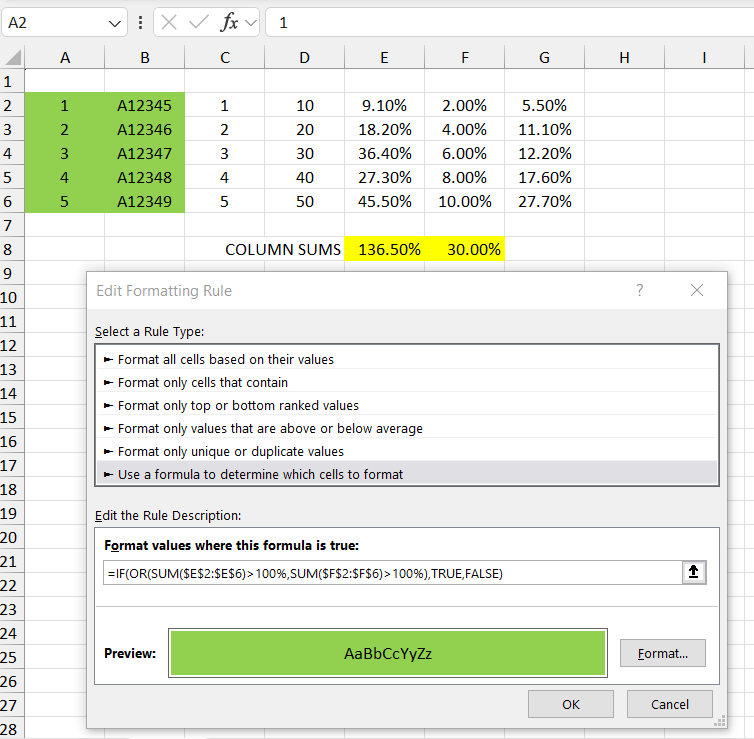Click the rule formula input field
The height and width of the screenshot is (739, 754).
pyautogui.click(x=393, y=573)
